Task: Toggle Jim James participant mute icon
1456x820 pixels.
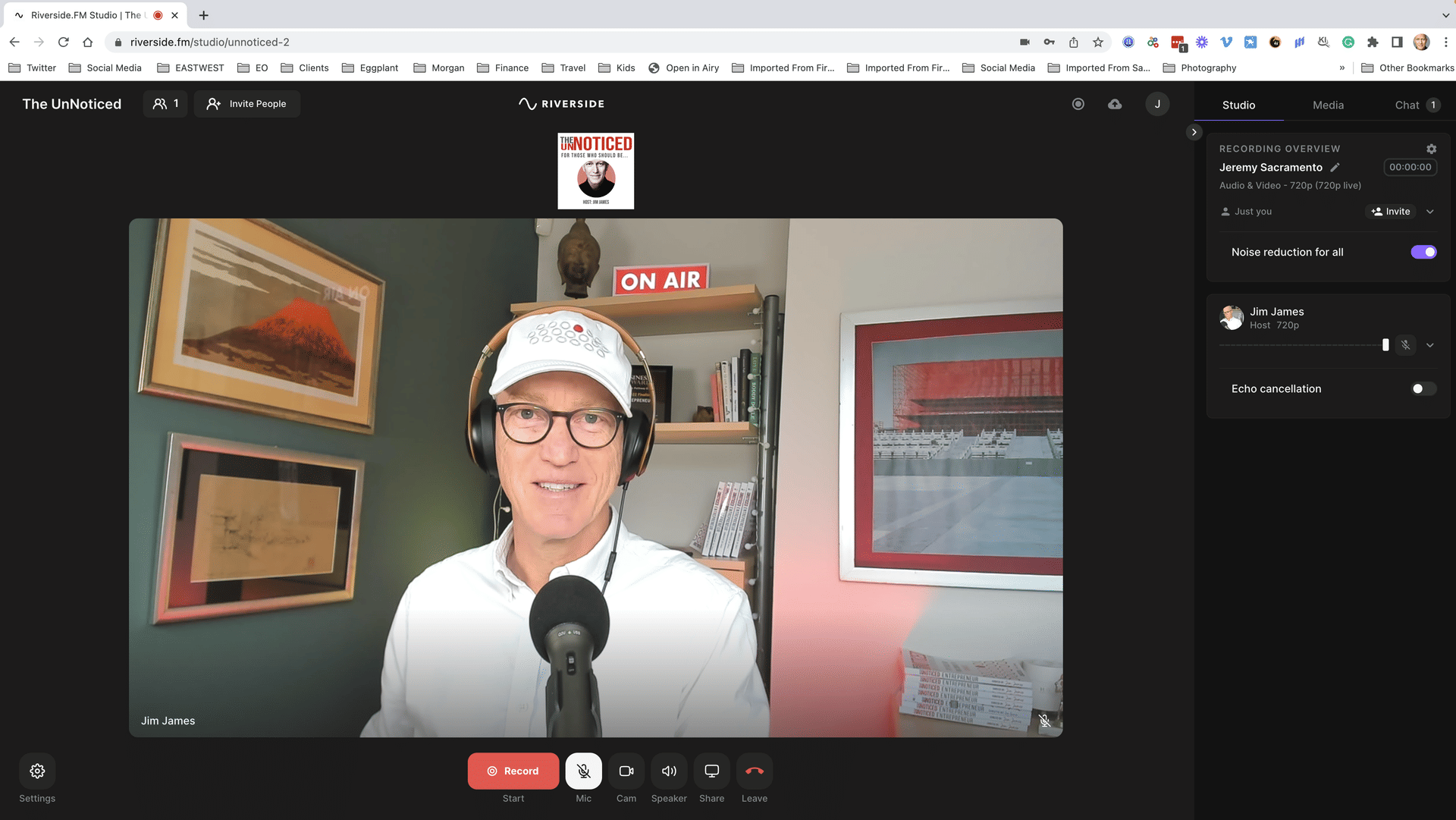Action: (x=1405, y=345)
